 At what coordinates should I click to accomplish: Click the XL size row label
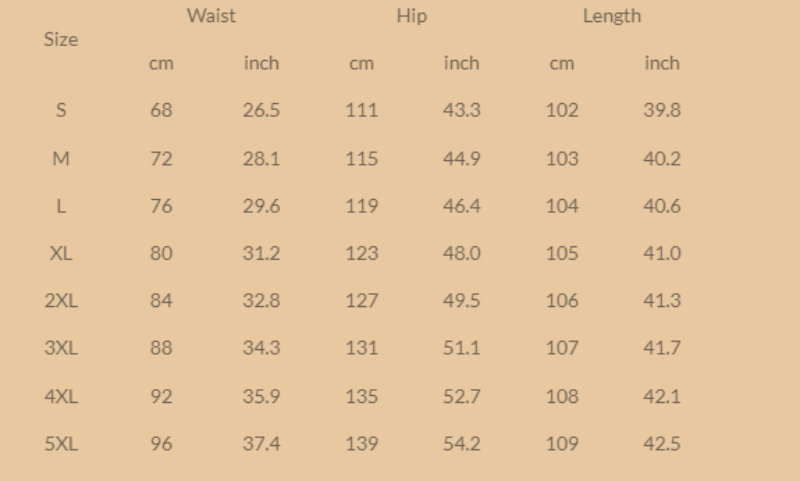pos(61,253)
